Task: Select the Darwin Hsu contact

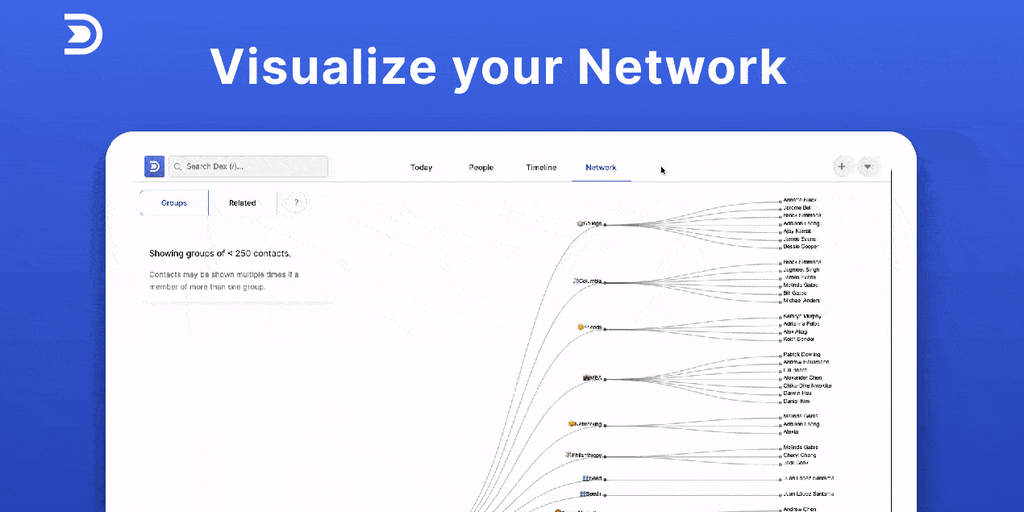Action: tap(797, 393)
